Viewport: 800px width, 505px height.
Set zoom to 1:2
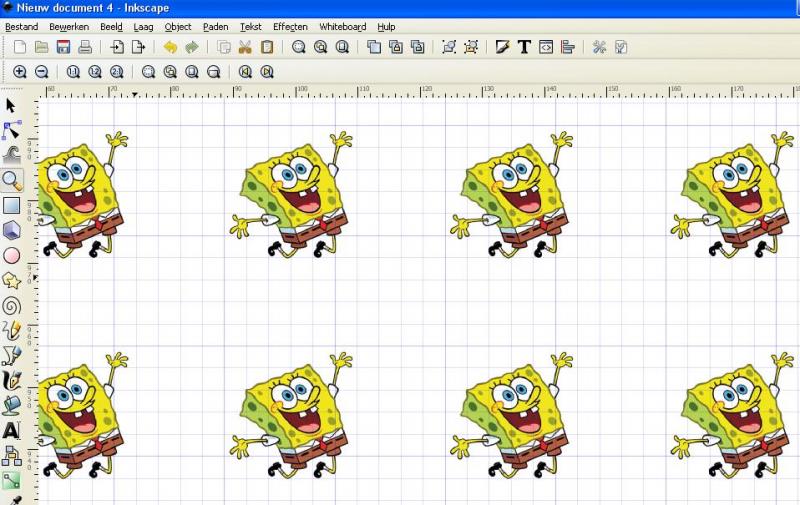95,72
